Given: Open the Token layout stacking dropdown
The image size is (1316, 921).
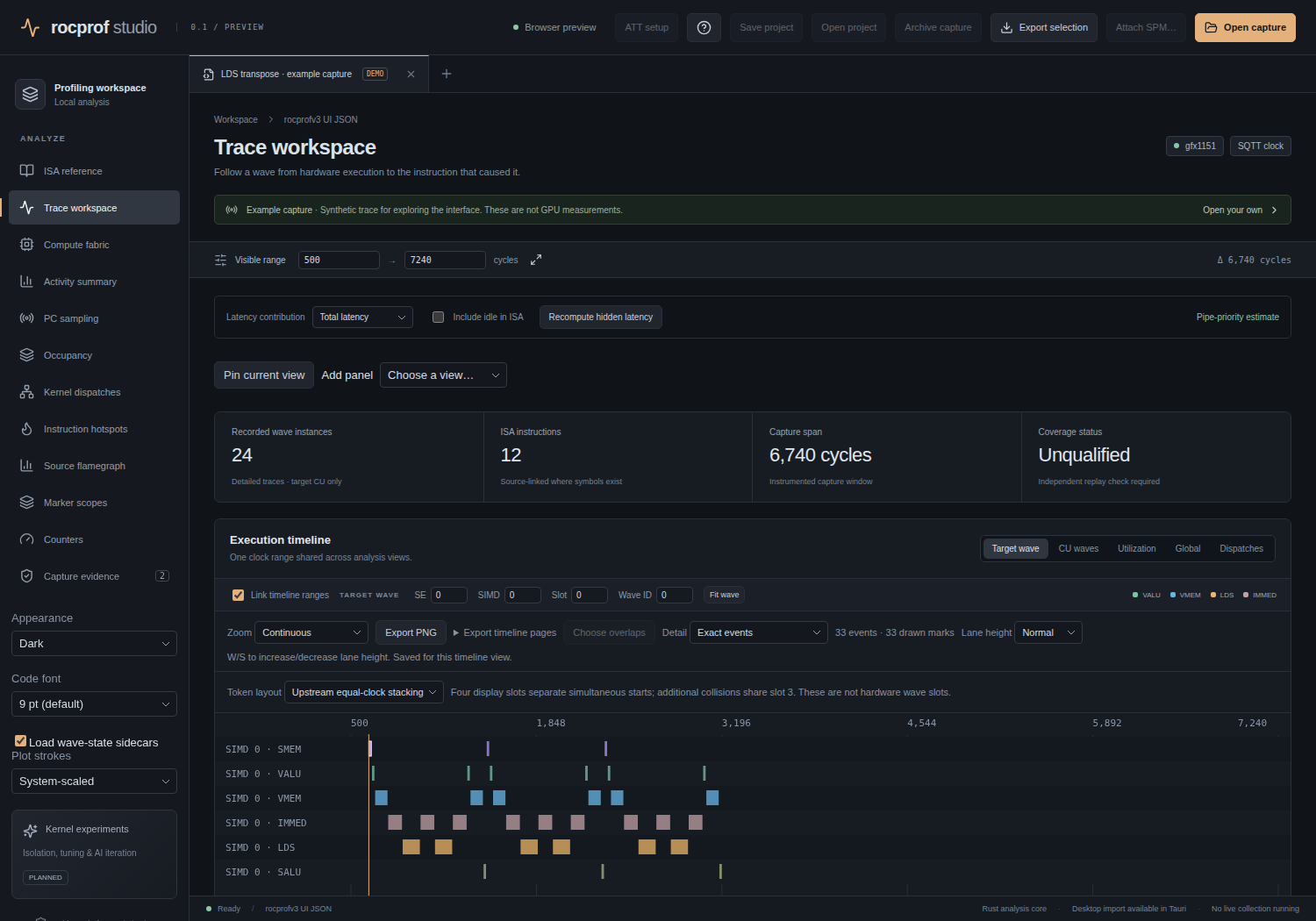Looking at the screenshot, I should [x=363, y=692].
